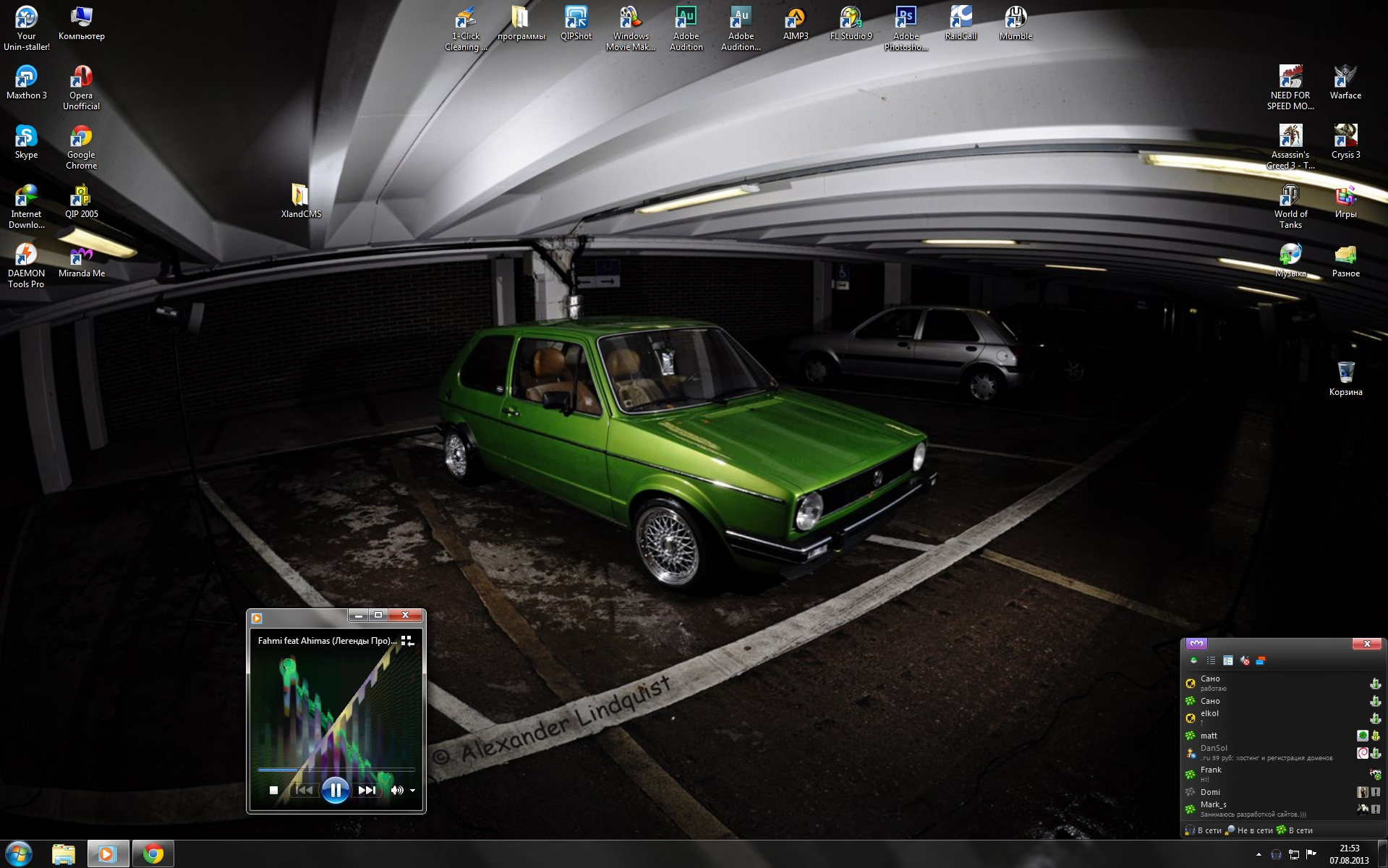This screenshot has width=1388, height=868.
Task: Toggle offline contacts with green status icon
Action: [1193, 660]
